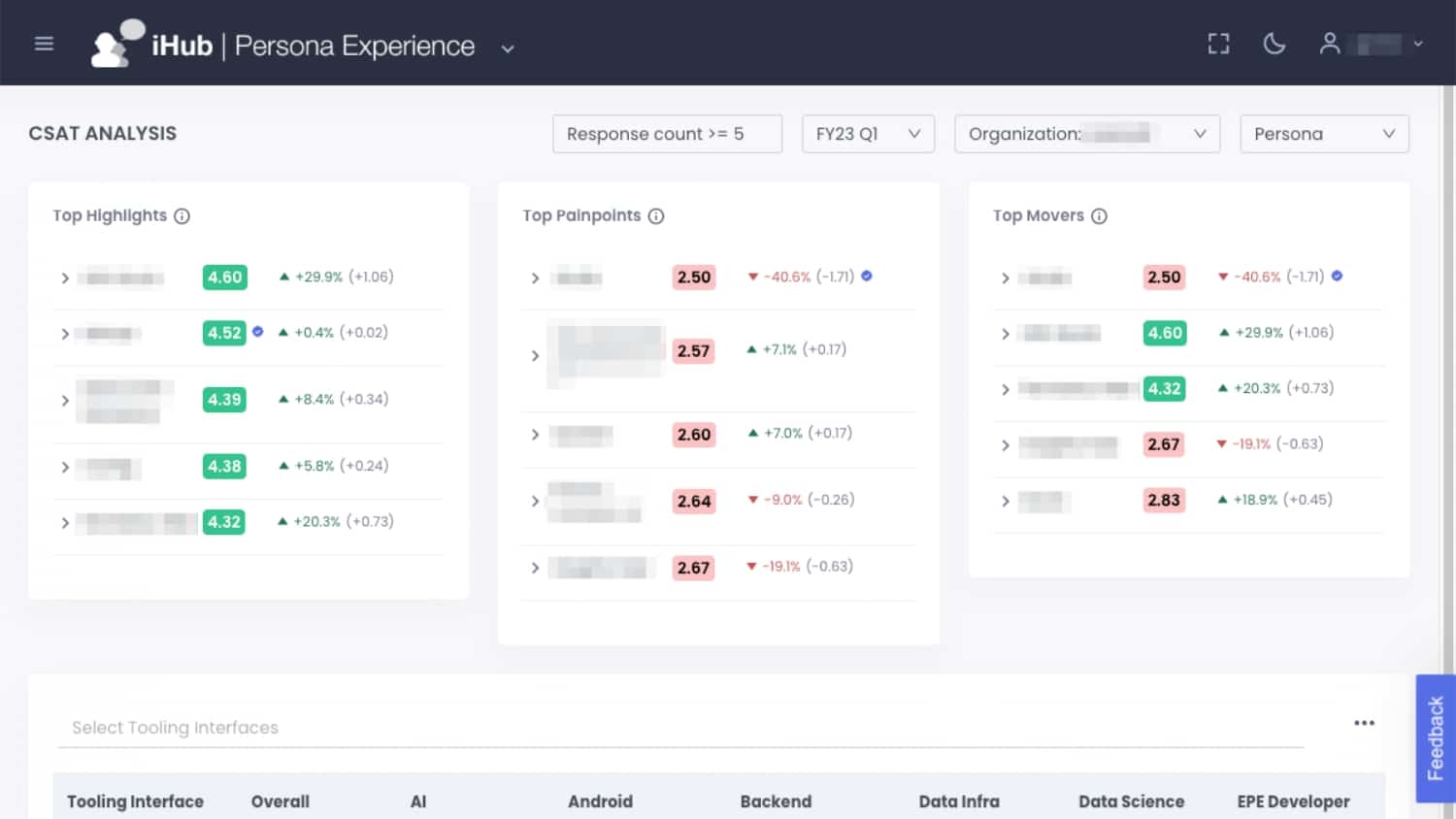
Task: Sort by the Overall column header
Action: pos(281,802)
